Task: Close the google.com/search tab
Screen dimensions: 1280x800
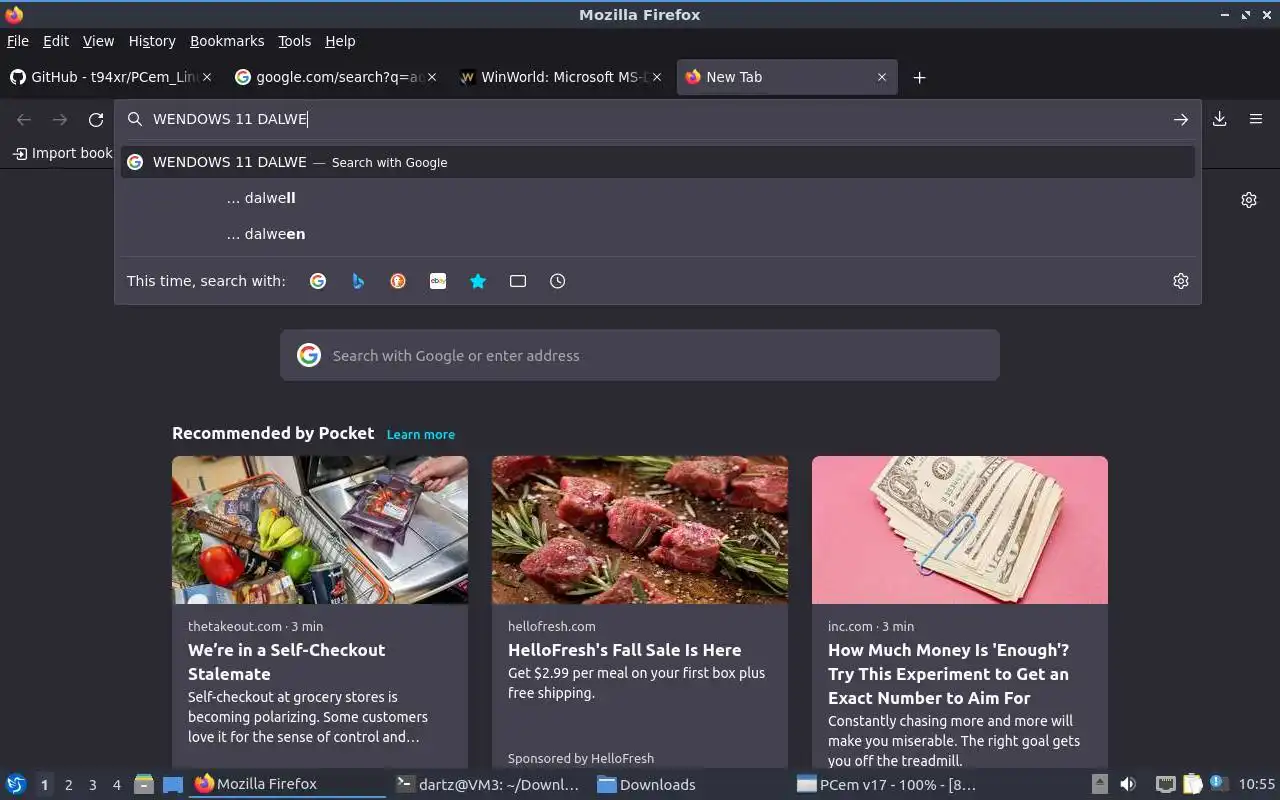Action: click(432, 77)
